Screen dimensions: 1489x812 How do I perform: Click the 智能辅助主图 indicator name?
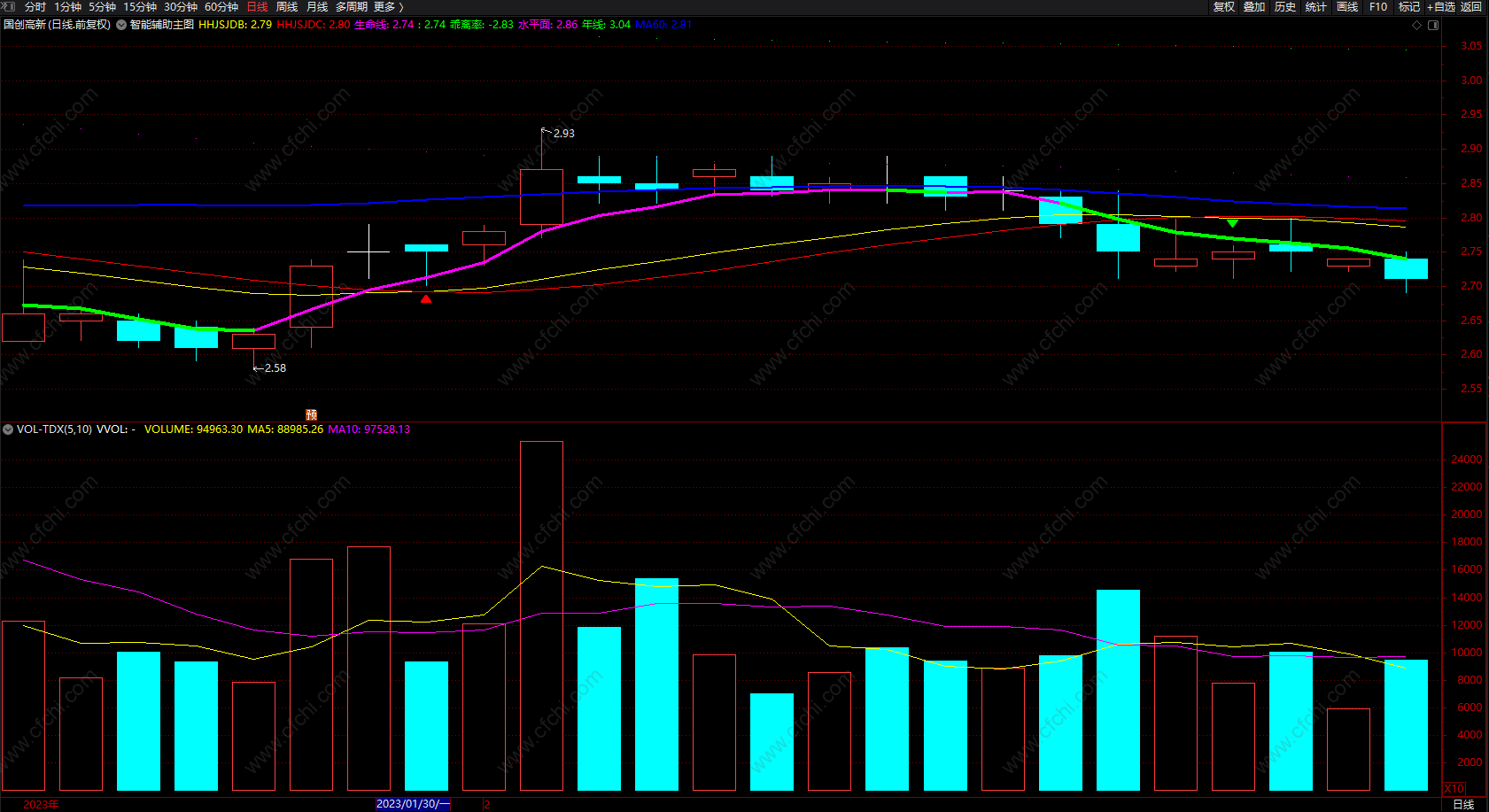click(162, 25)
